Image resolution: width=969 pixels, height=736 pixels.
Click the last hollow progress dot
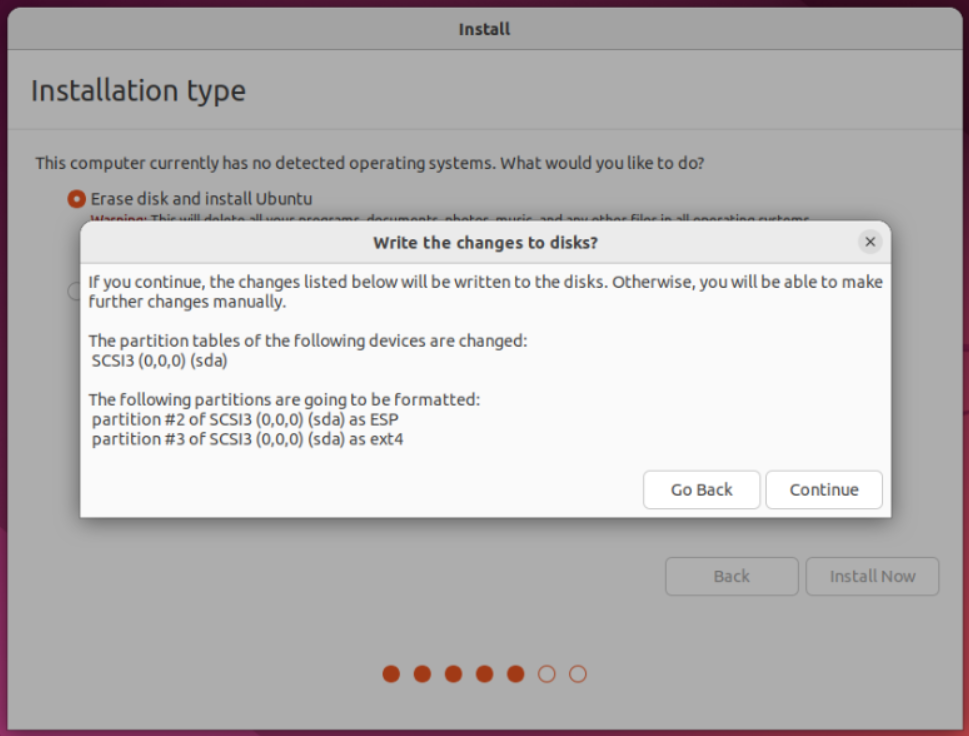click(x=577, y=674)
